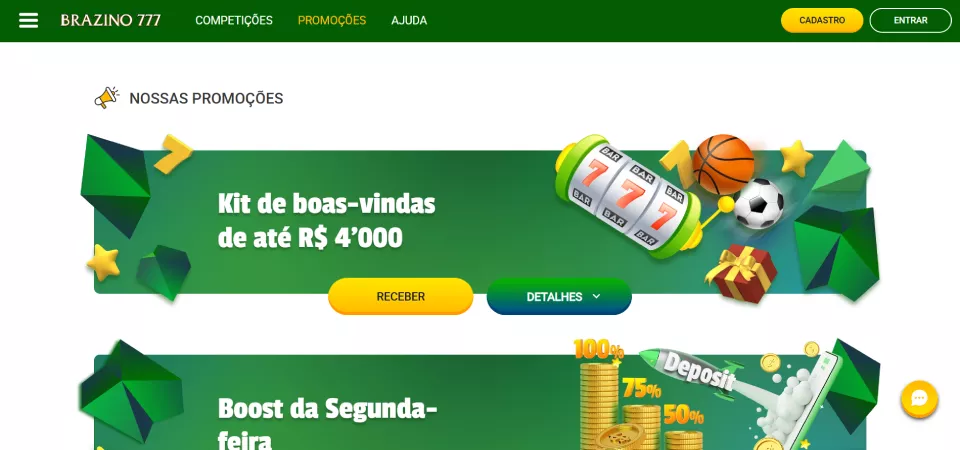Open the Boost da Segunda-feira banner
The height and width of the screenshot is (450, 960).
pos(480,402)
